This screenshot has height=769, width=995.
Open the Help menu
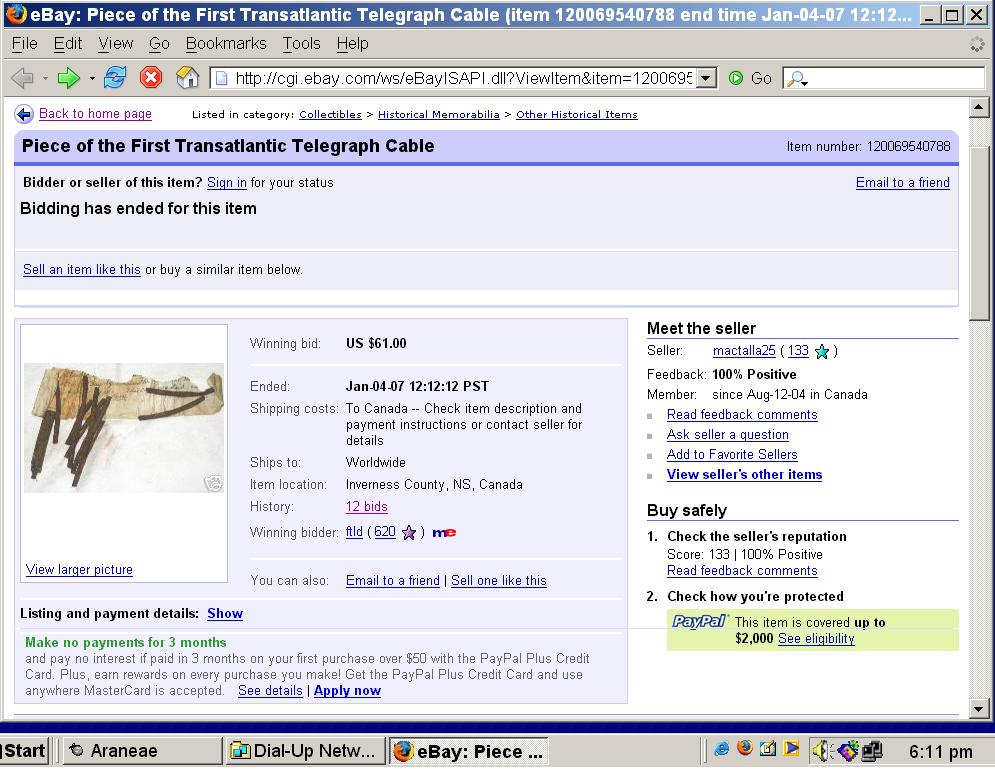click(352, 44)
